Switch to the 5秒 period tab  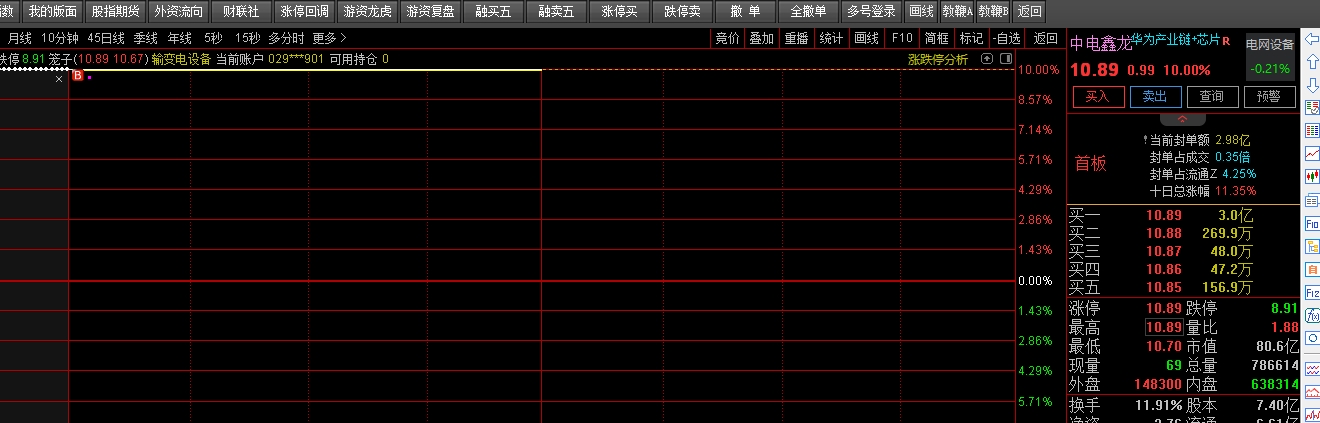213,38
